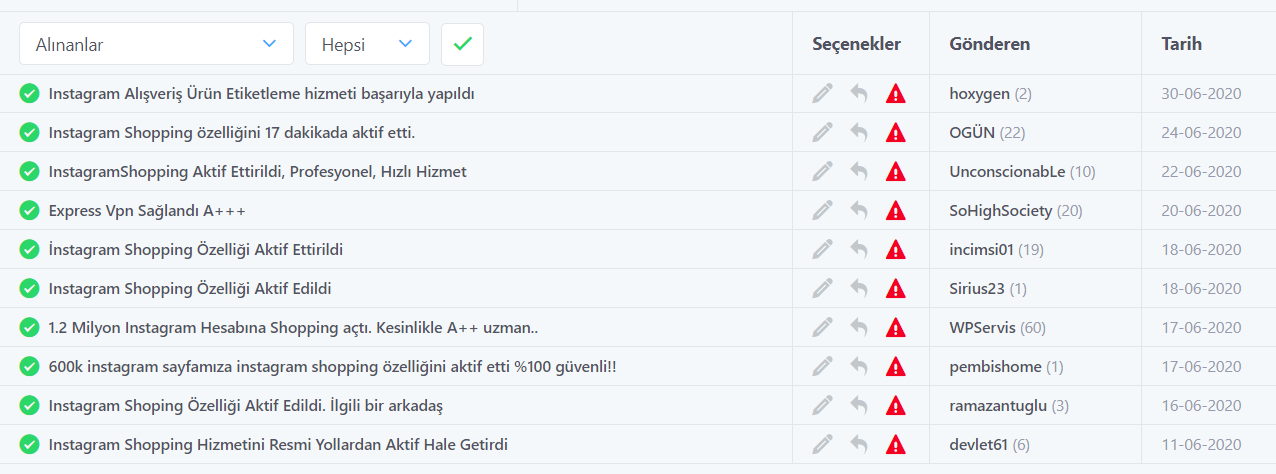Open the Hepsi filter dropdown
This screenshot has height=474, width=1276.
point(367,44)
